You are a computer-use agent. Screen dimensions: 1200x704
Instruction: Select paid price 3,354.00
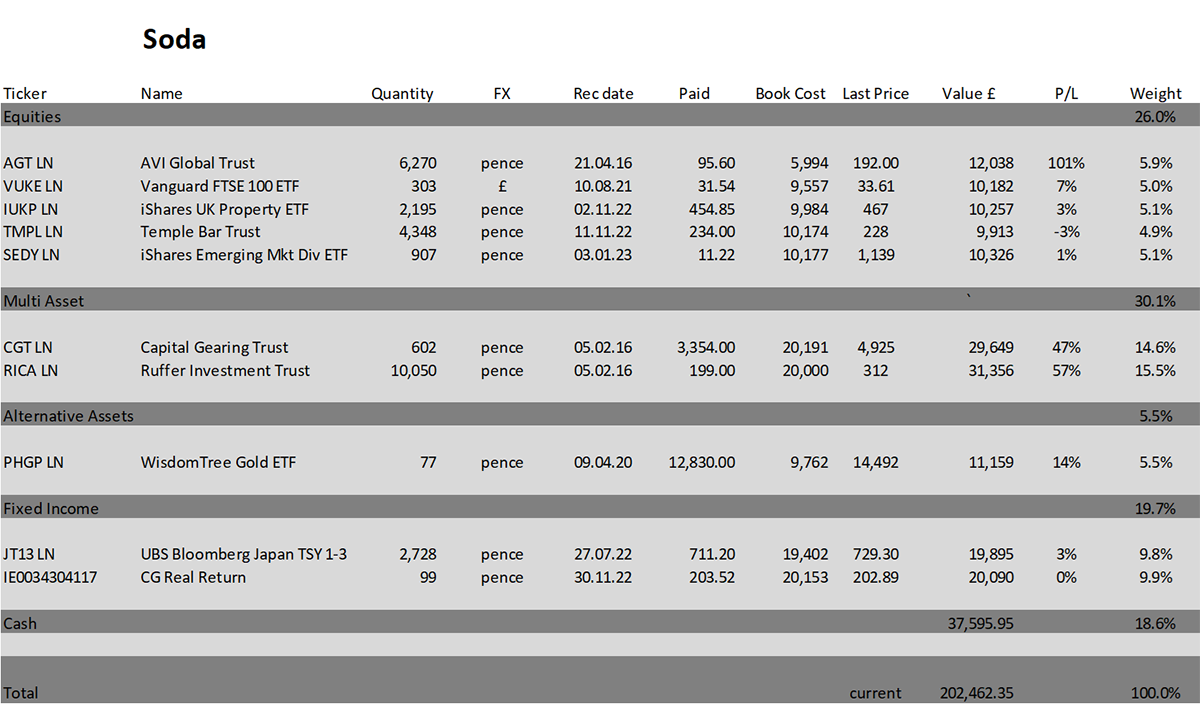coord(706,348)
